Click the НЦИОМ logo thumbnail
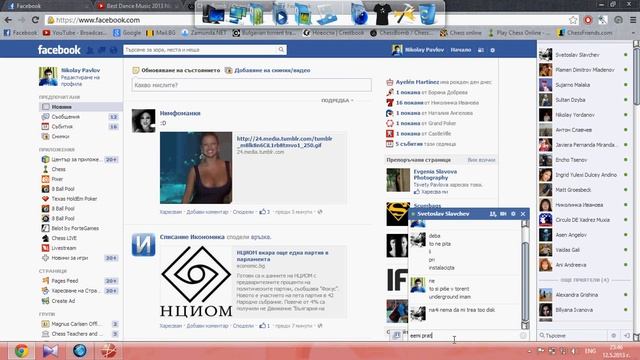Viewport: 640px width, 360px height. 196,282
